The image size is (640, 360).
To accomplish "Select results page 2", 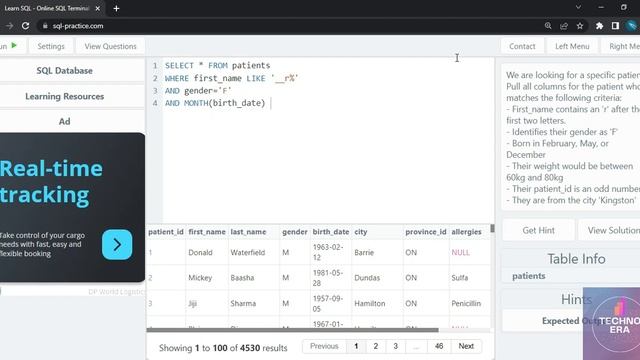I will [376, 346].
